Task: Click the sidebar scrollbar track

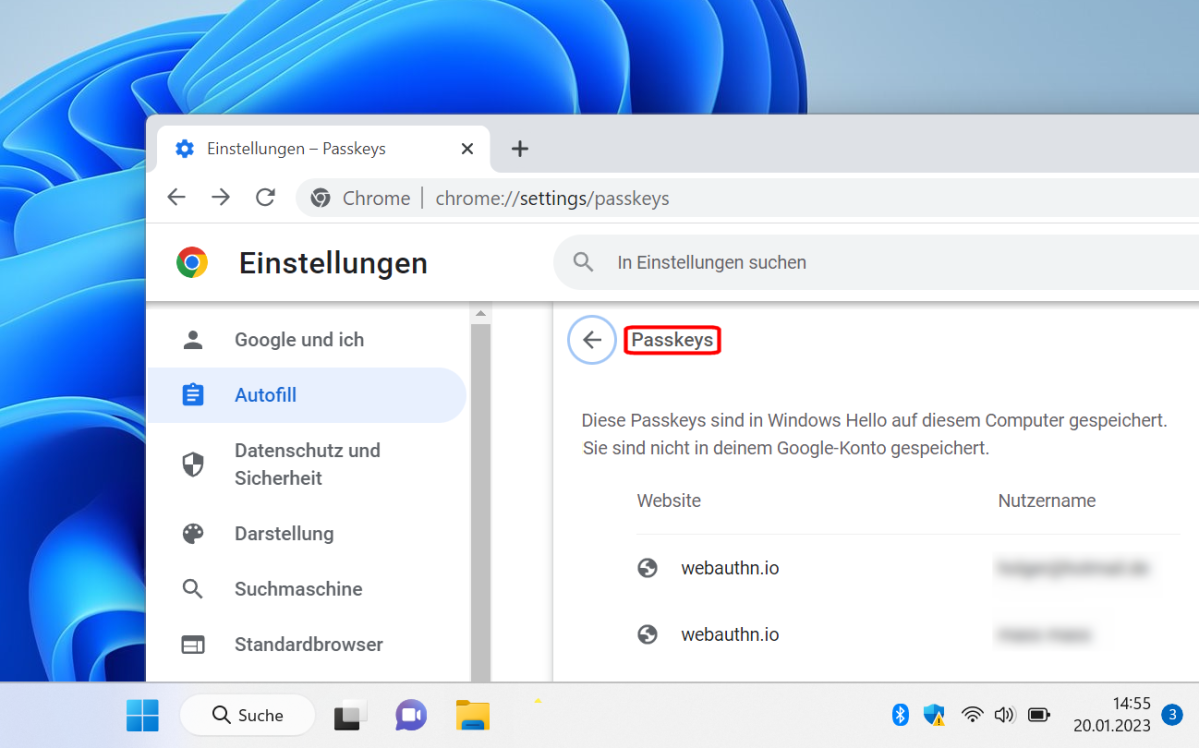Action: click(x=480, y=501)
